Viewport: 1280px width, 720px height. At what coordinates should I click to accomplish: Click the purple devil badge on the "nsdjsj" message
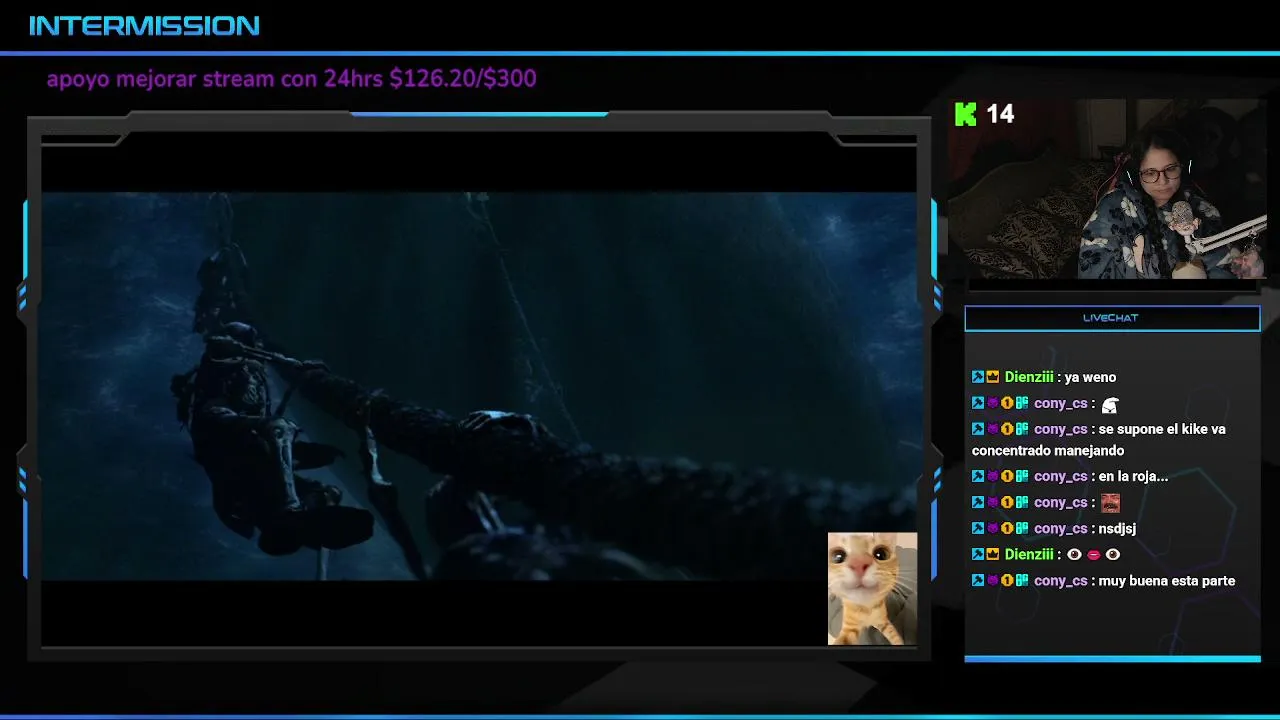[993, 528]
